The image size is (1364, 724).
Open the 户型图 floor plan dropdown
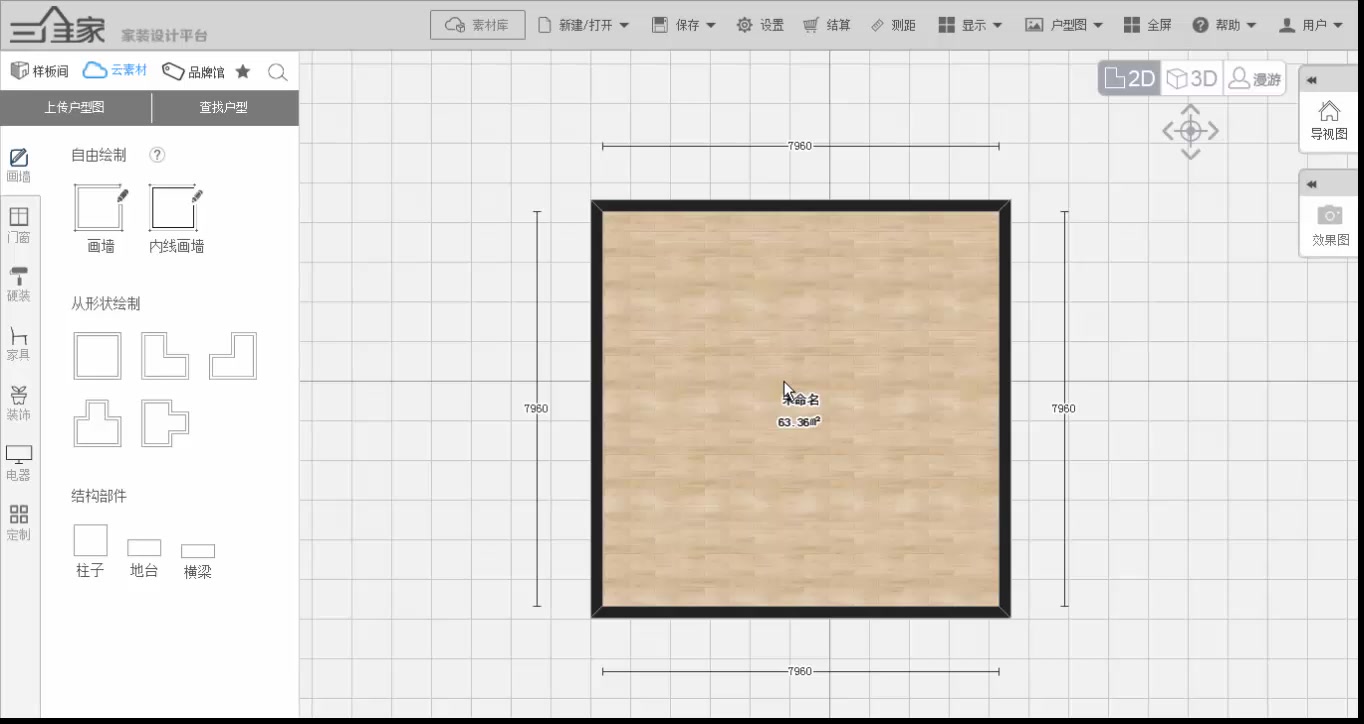pos(1064,25)
